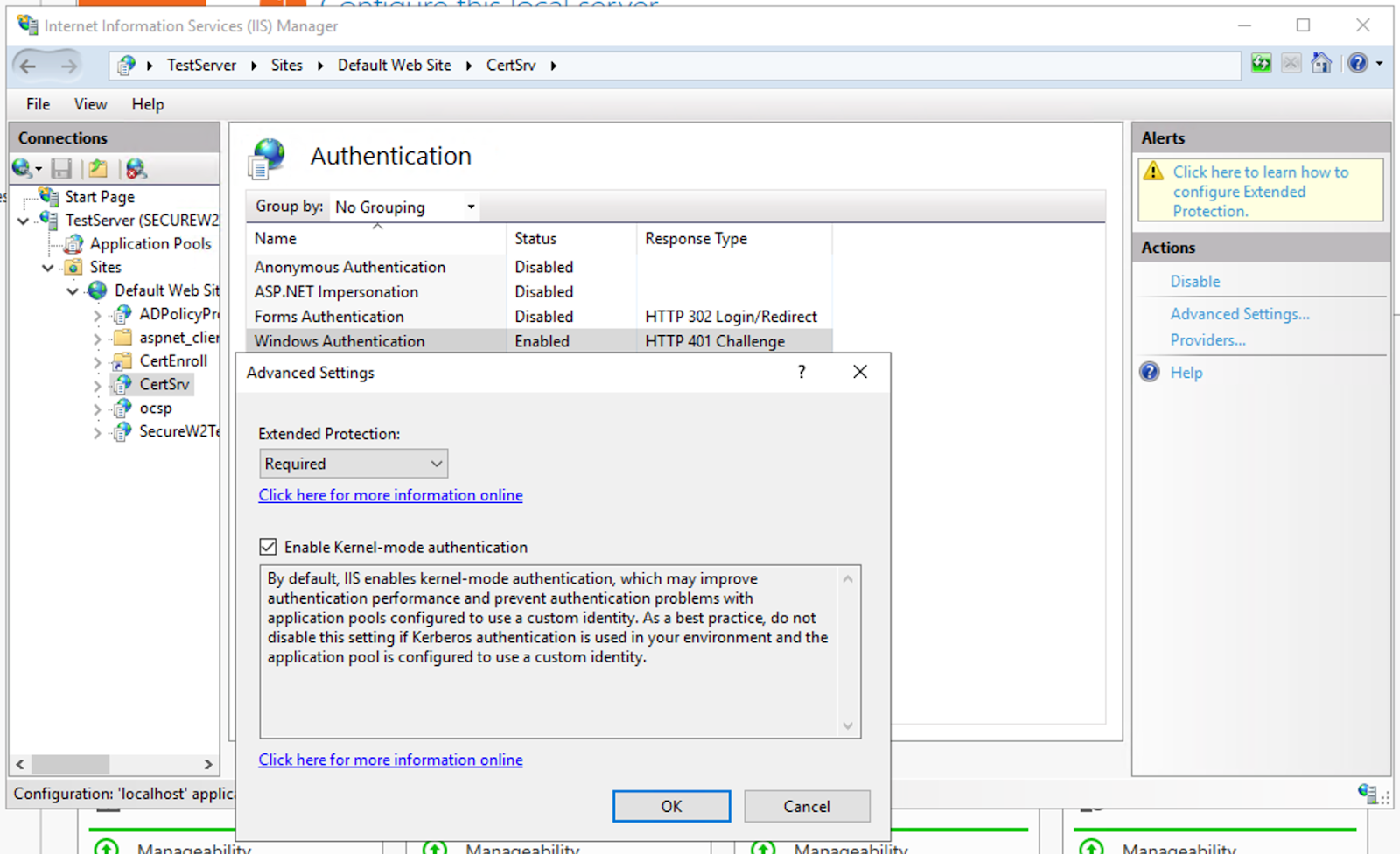Open the Extended Protection information link
Screen dimensions: 1400x854
[390, 495]
